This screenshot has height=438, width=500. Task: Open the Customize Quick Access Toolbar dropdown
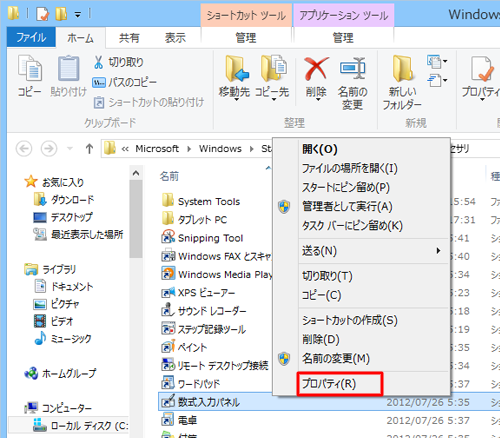[x=78, y=15]
